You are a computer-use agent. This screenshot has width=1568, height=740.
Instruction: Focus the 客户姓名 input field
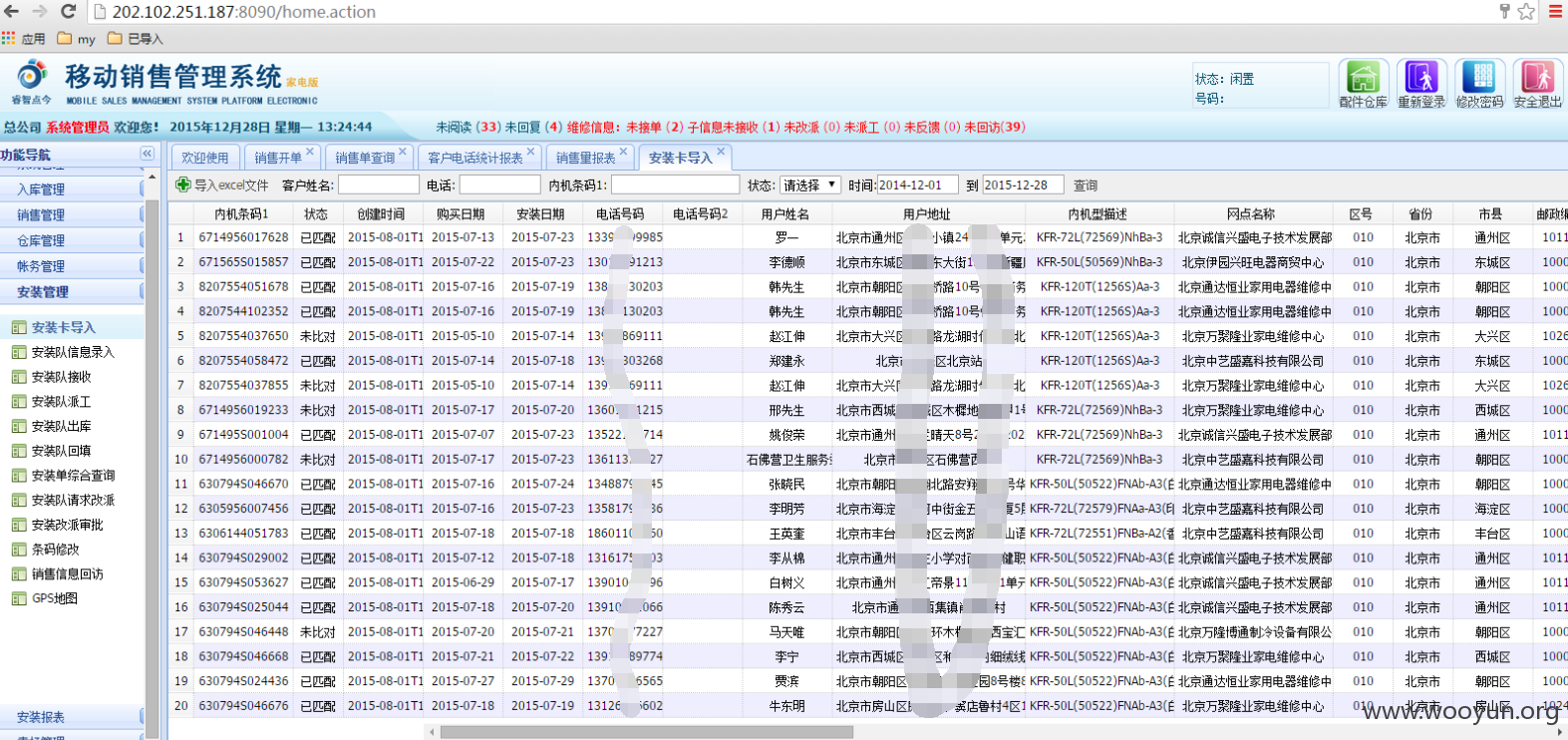click(x=379, y=185)
